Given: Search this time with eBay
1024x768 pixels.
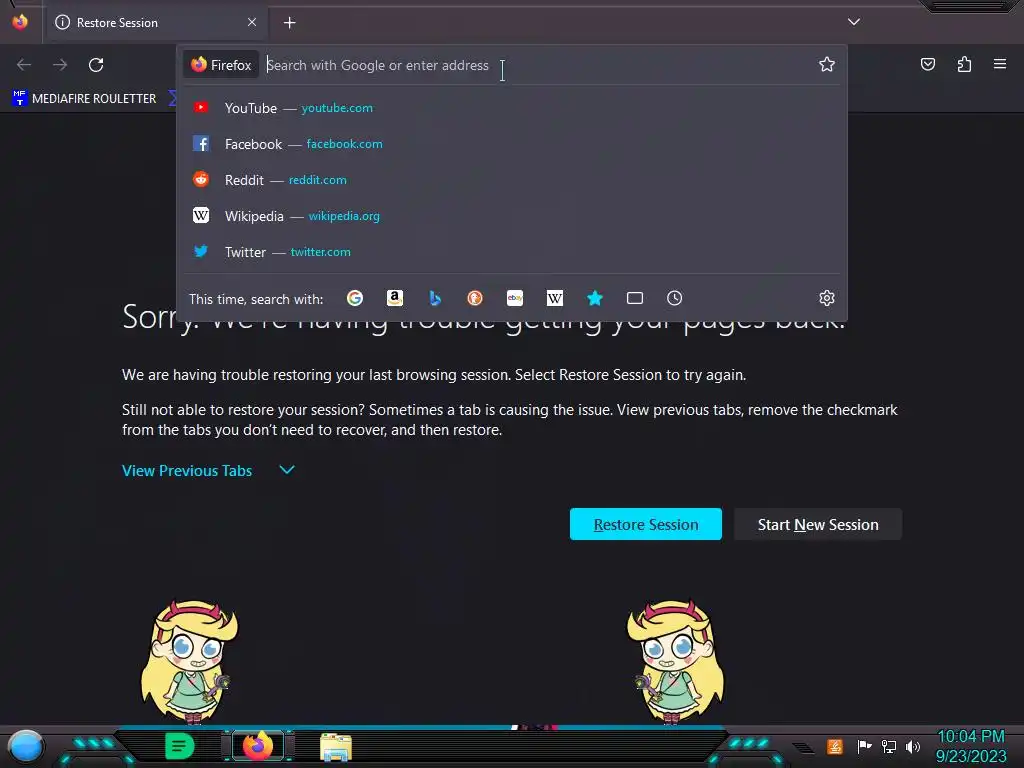Looking at the screenshot, I should point(515,298).
